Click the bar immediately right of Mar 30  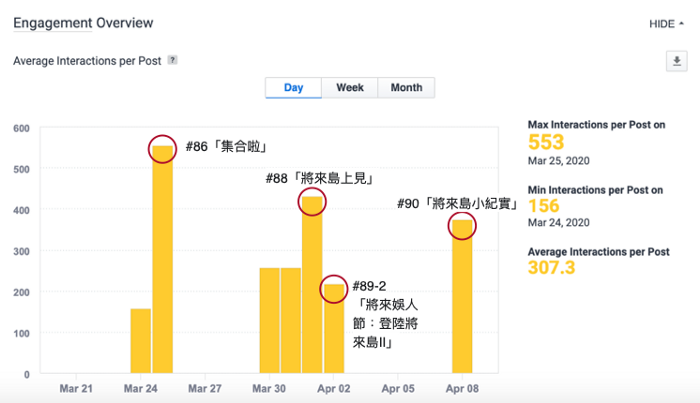291,320
